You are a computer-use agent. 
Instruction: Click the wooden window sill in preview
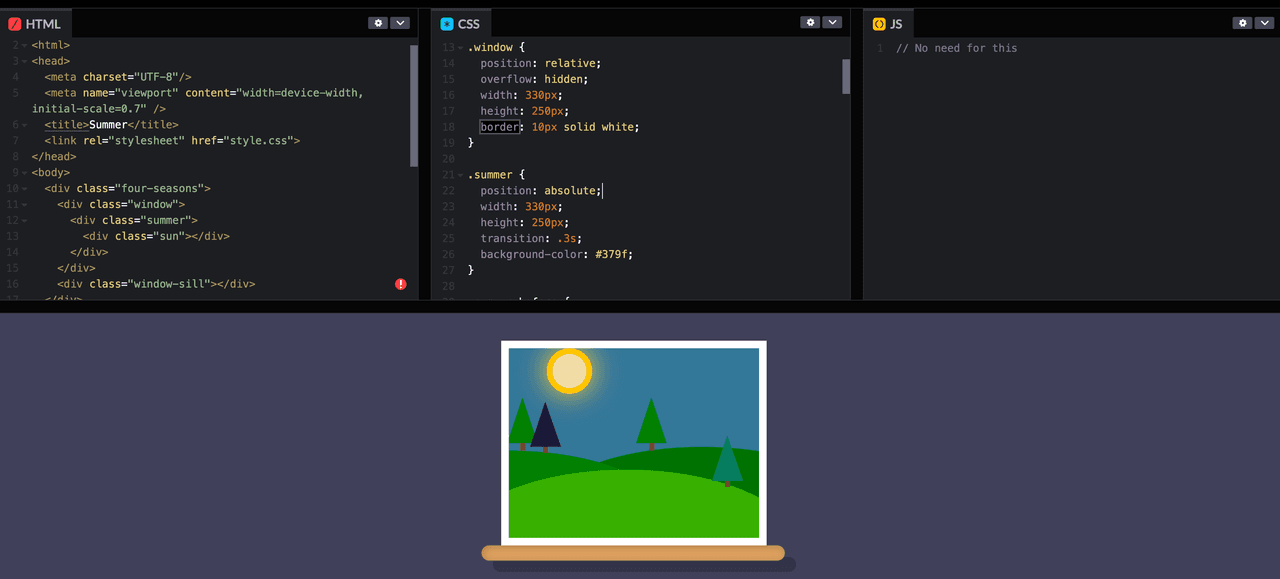click(x=632, y=552)
